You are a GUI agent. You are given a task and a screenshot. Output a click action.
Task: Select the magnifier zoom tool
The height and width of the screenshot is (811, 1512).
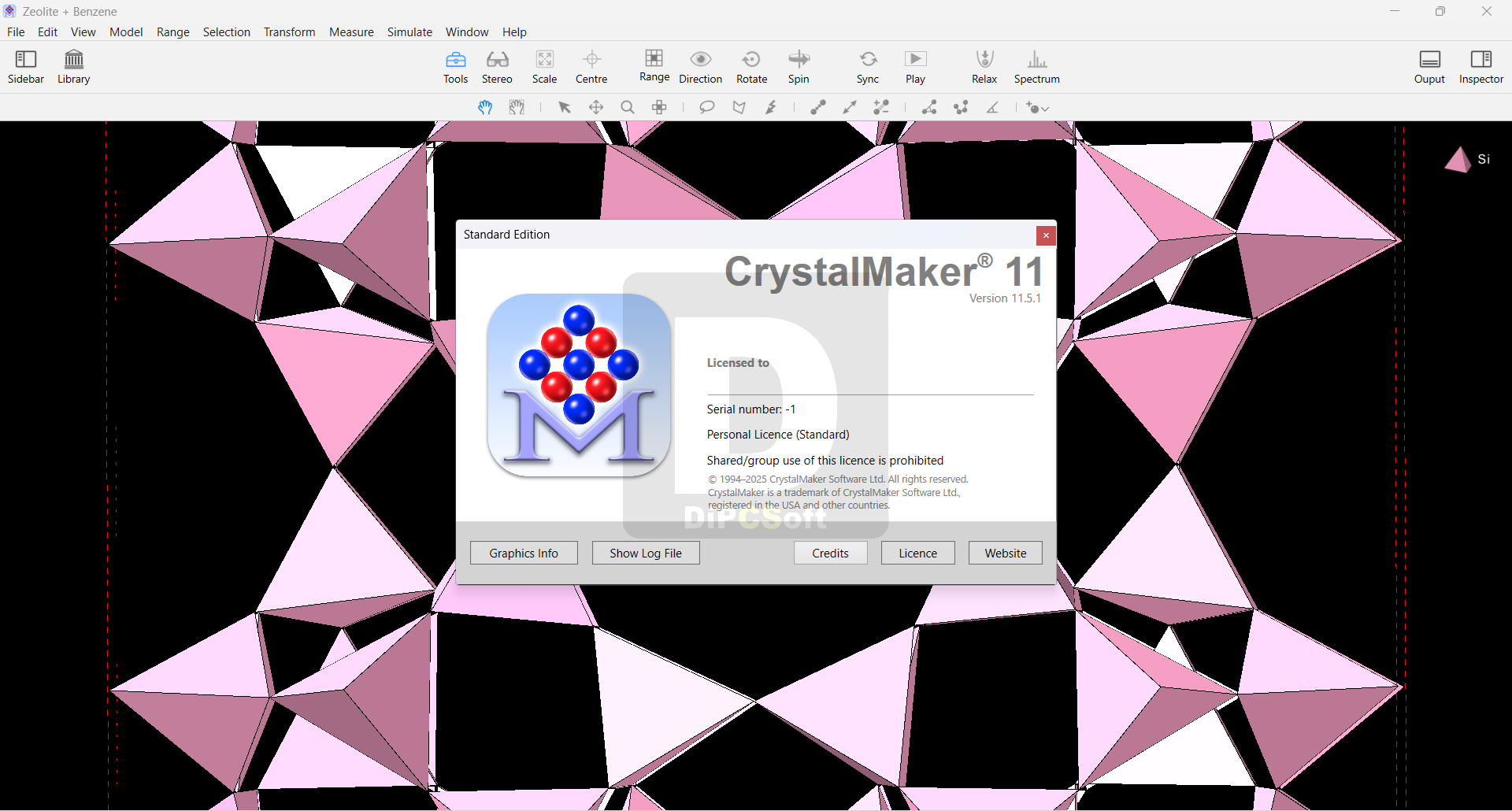tap(628, 107)
